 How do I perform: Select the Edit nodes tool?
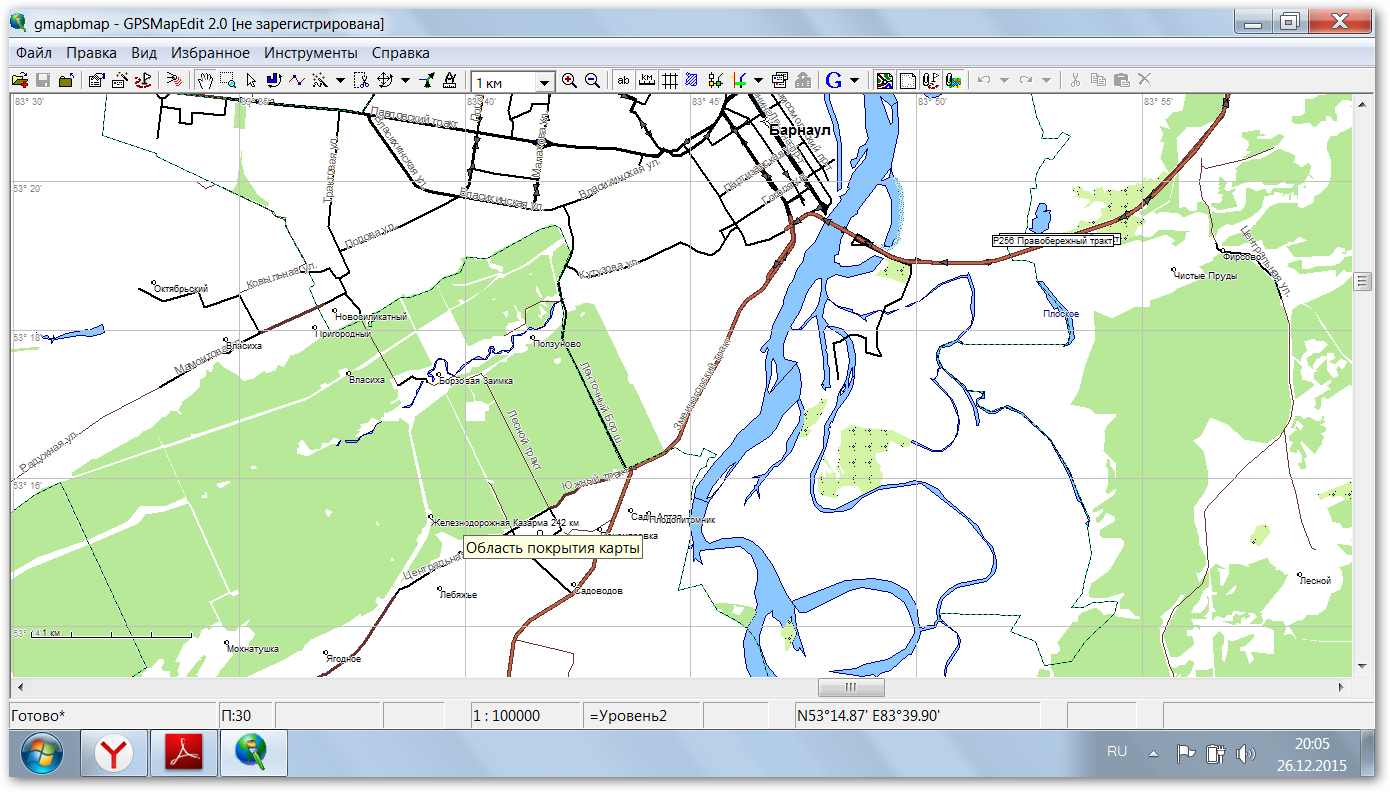(427, 80)
